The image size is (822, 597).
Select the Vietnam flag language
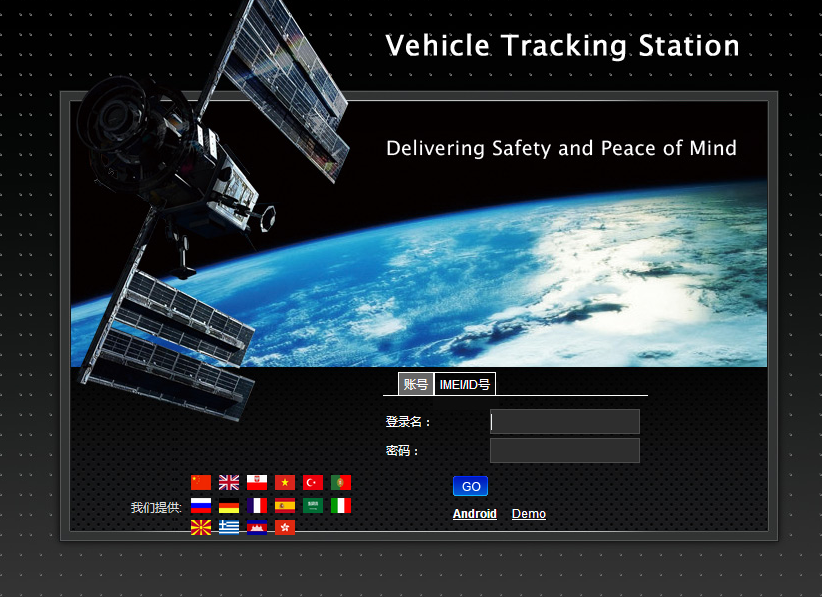click(285, 482)
